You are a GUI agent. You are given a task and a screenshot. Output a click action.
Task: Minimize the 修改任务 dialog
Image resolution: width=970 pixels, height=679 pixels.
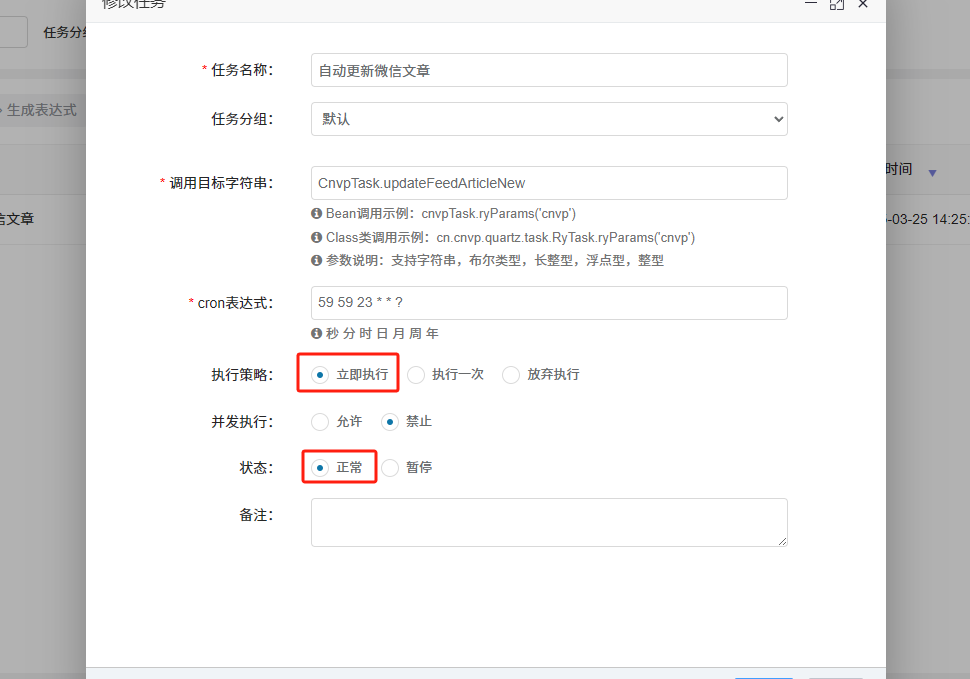point(811,4)
